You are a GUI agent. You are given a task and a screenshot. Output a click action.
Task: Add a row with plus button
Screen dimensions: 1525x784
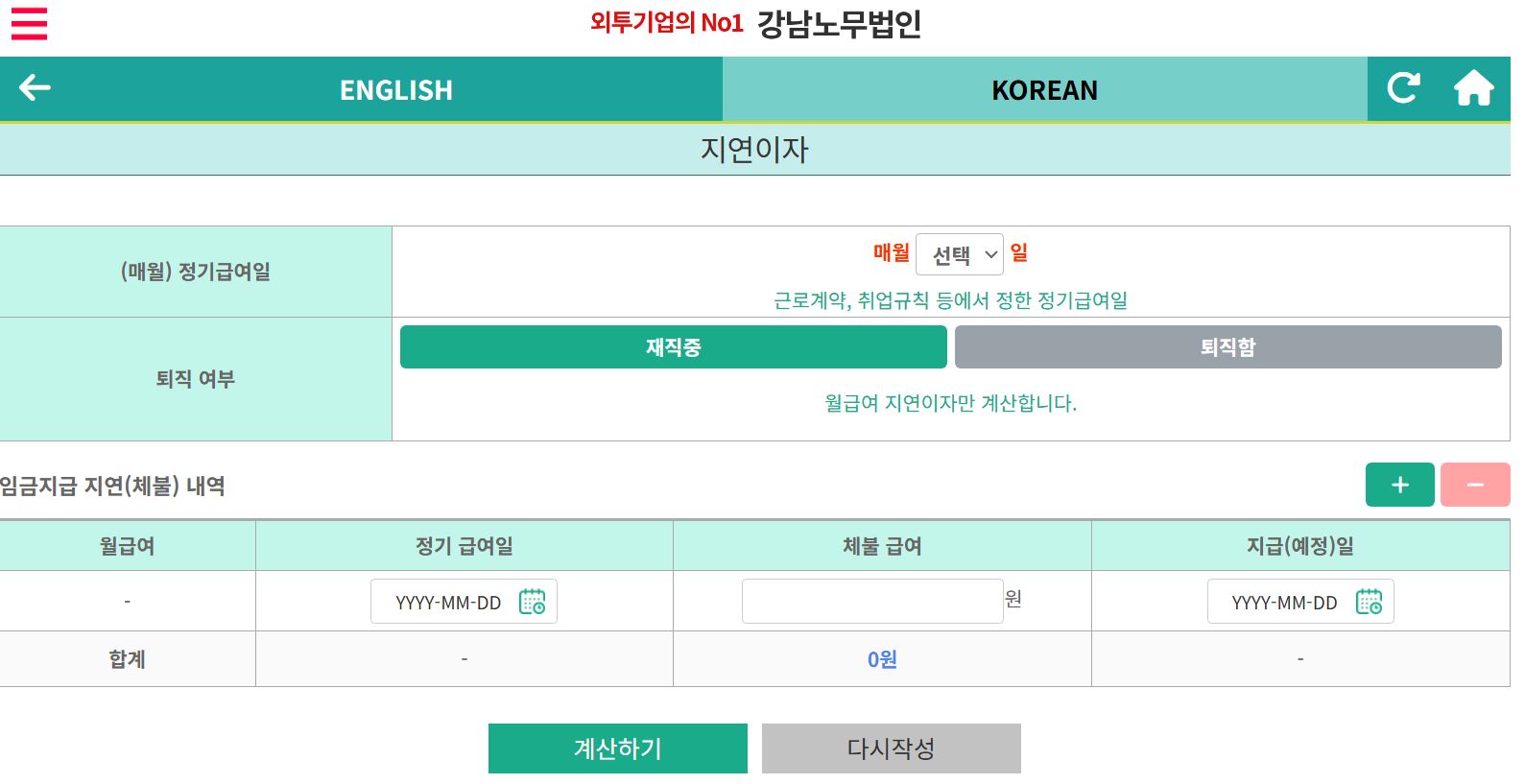1399,485
